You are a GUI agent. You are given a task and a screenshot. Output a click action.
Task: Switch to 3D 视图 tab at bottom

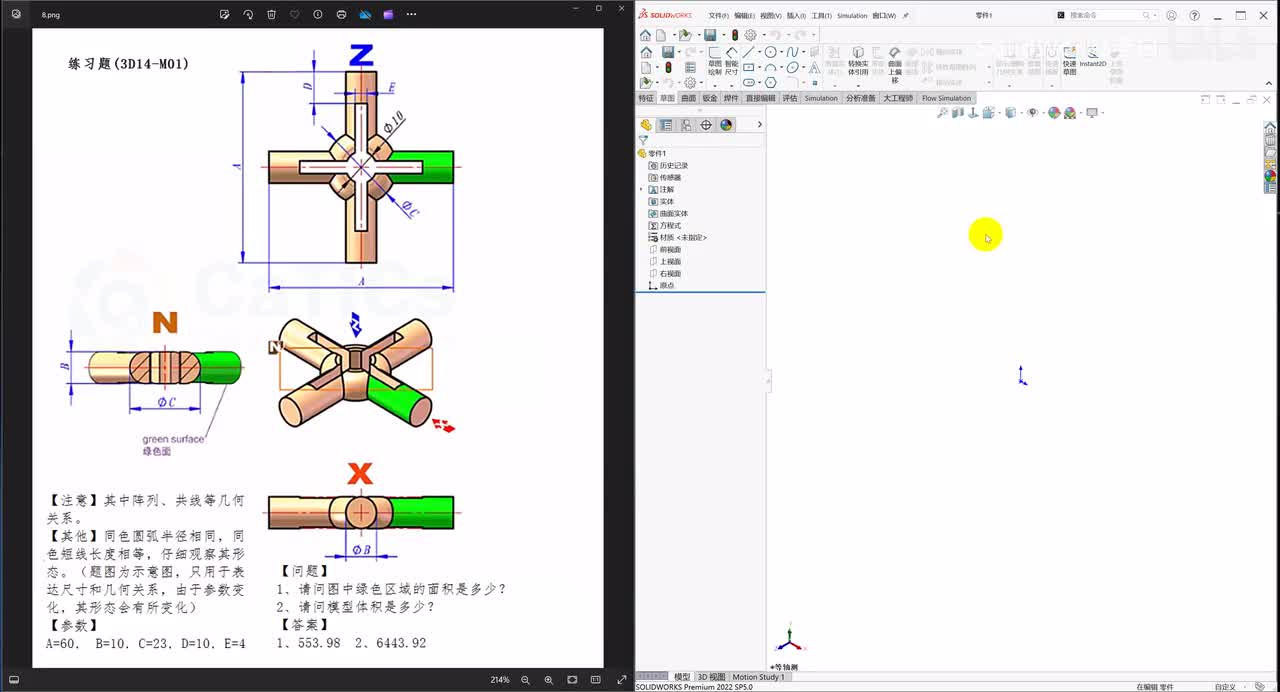[711, 677]
